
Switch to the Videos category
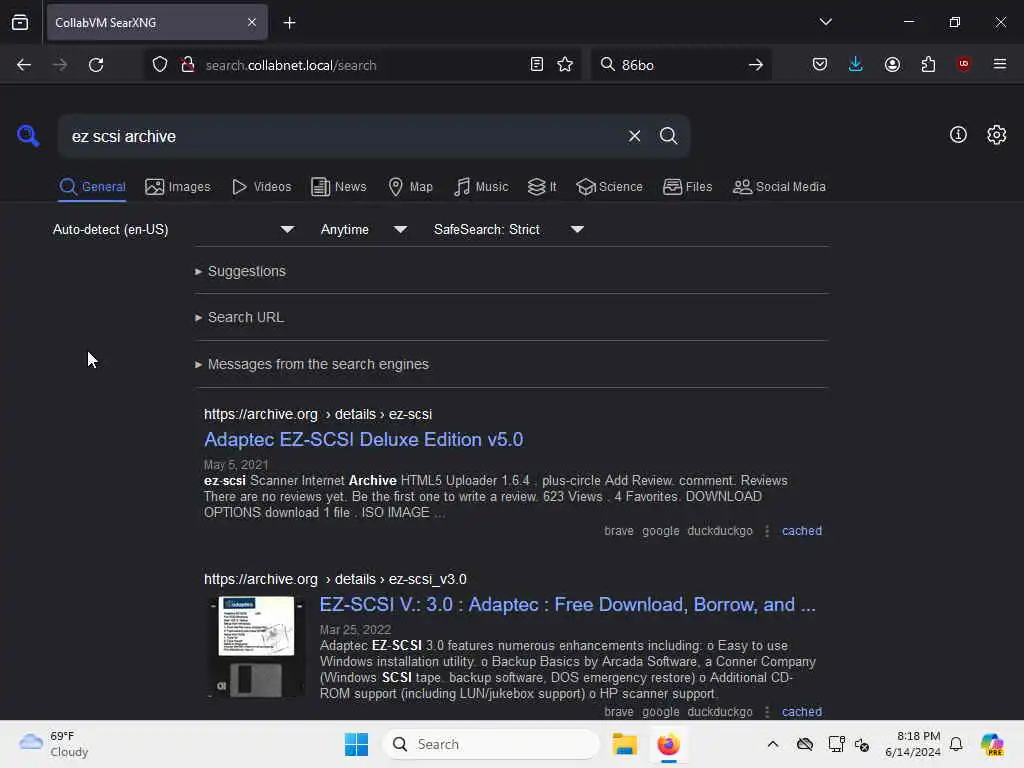[262, 187]
